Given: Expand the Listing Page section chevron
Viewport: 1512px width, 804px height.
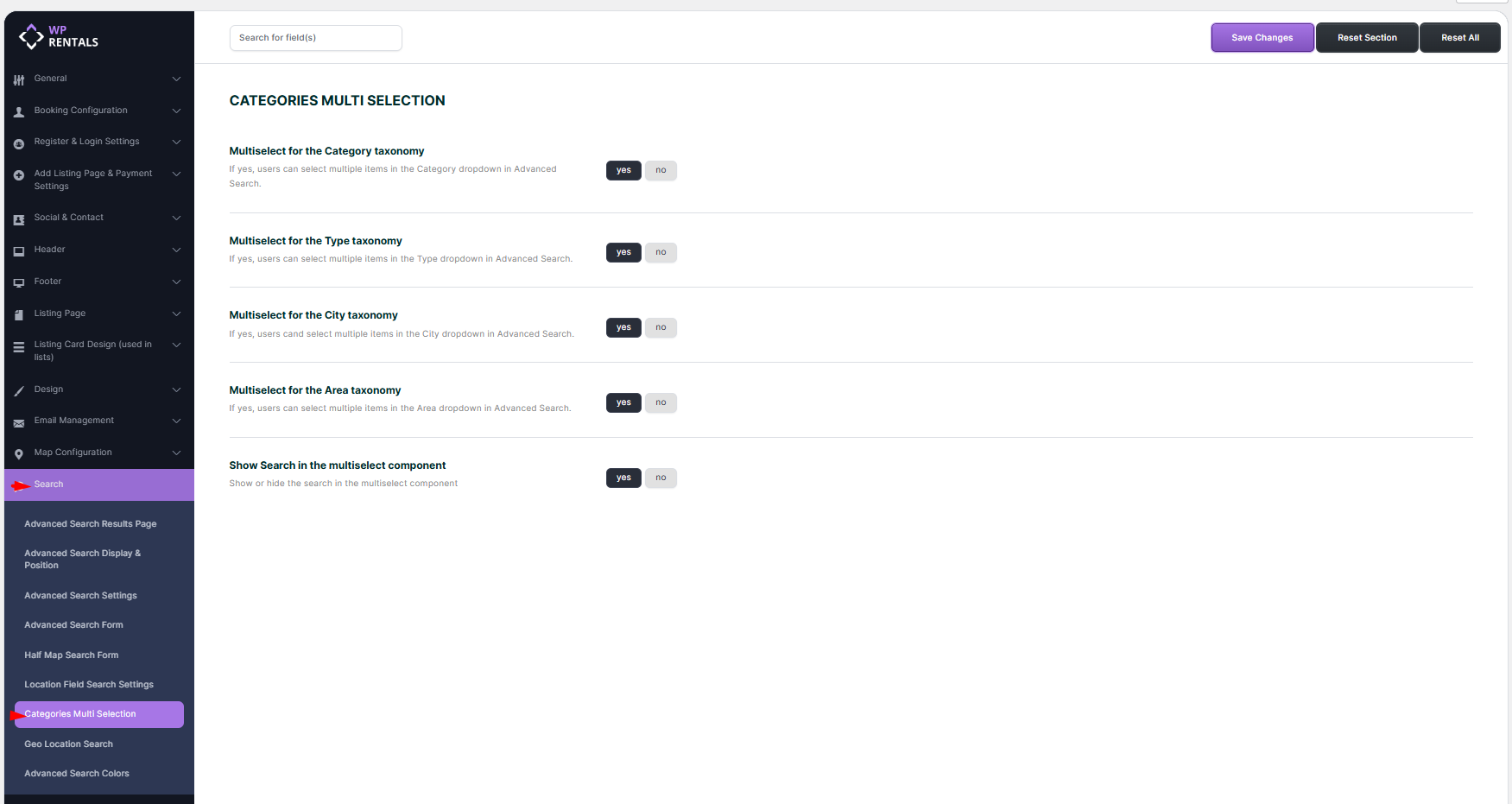Looking at the screenshot, I should tap(176, 313).
